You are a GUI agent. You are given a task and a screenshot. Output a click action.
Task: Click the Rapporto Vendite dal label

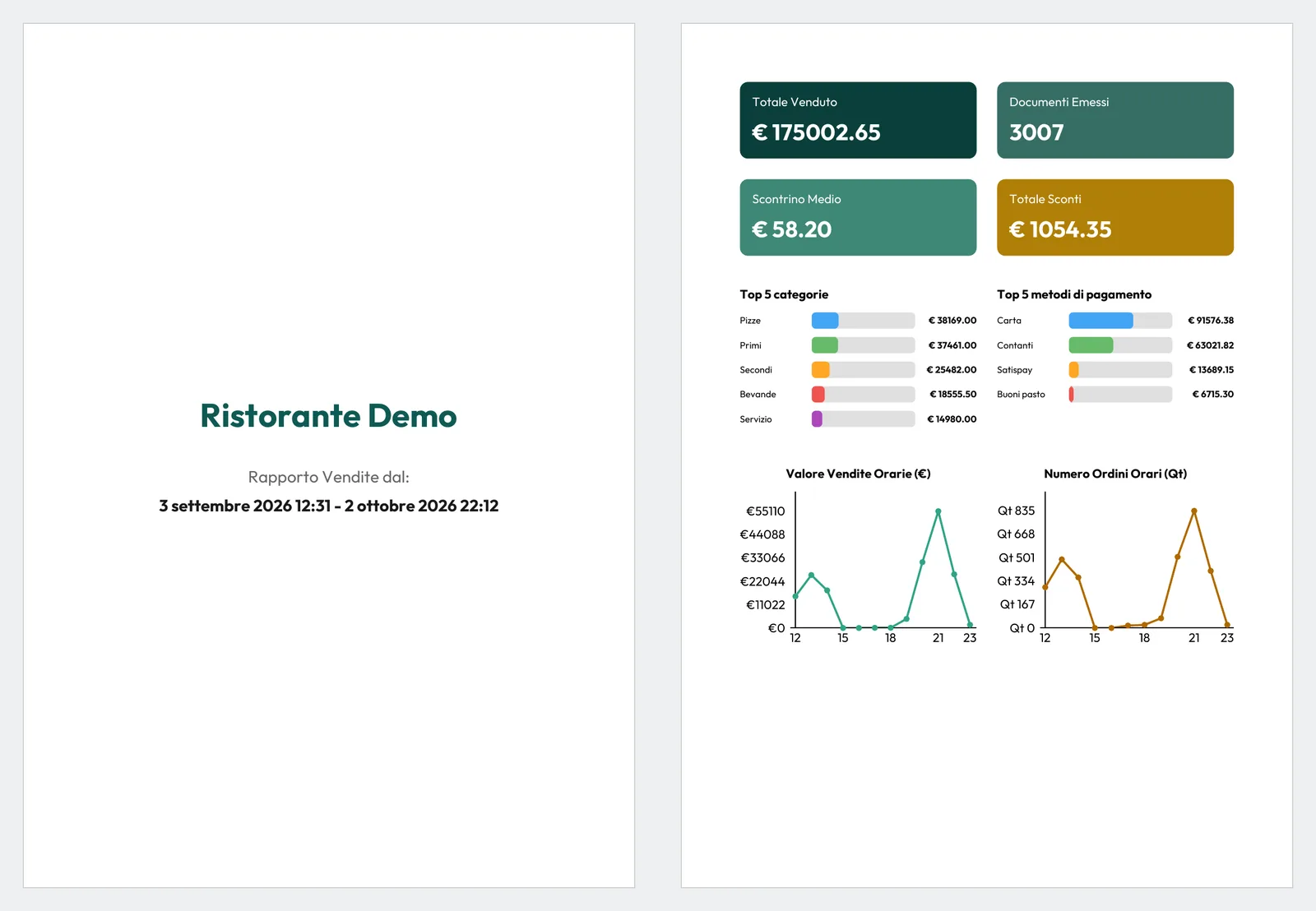pyautogui.click(x=328, y=477)
